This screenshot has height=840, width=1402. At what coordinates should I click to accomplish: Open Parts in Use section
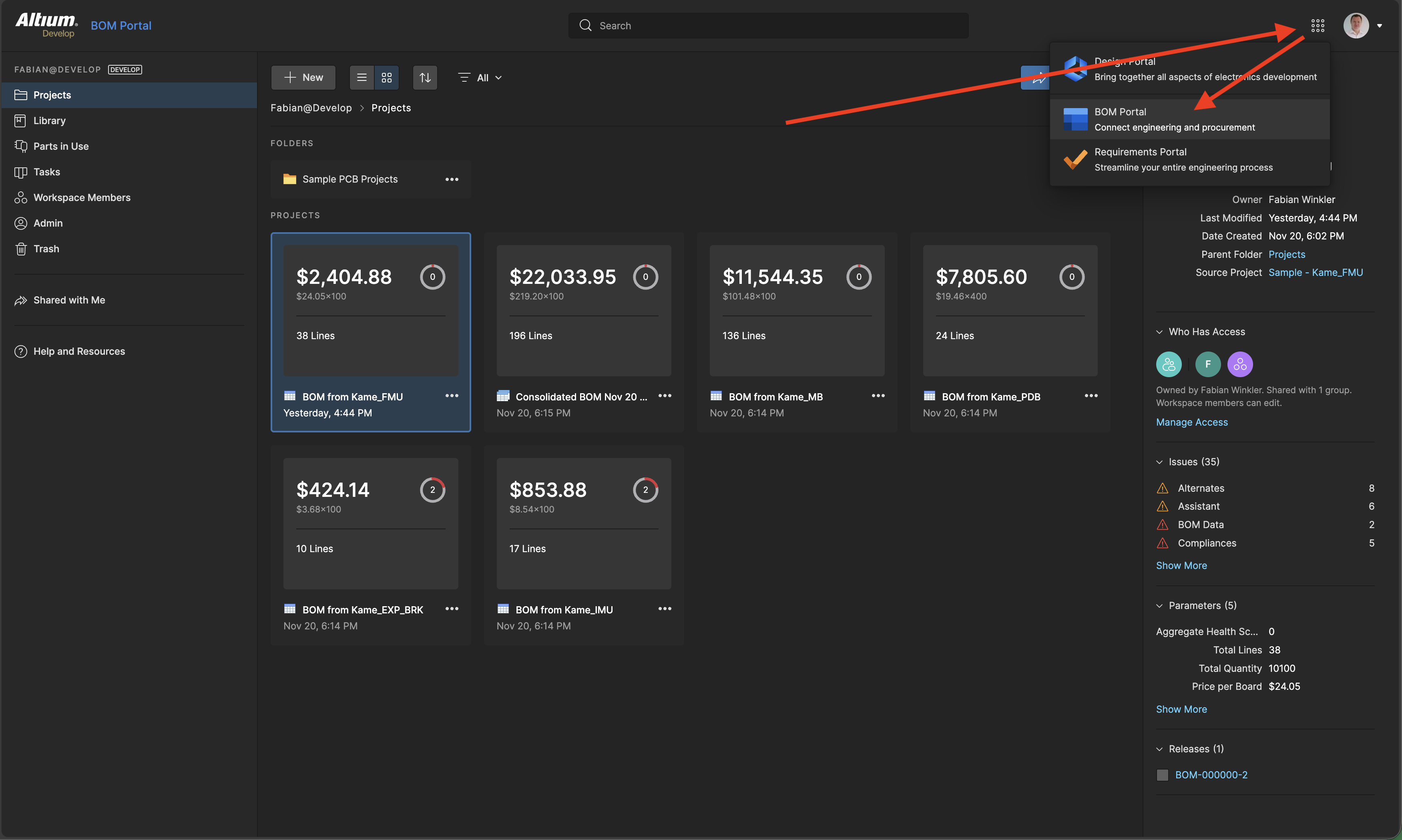(60, 146)
